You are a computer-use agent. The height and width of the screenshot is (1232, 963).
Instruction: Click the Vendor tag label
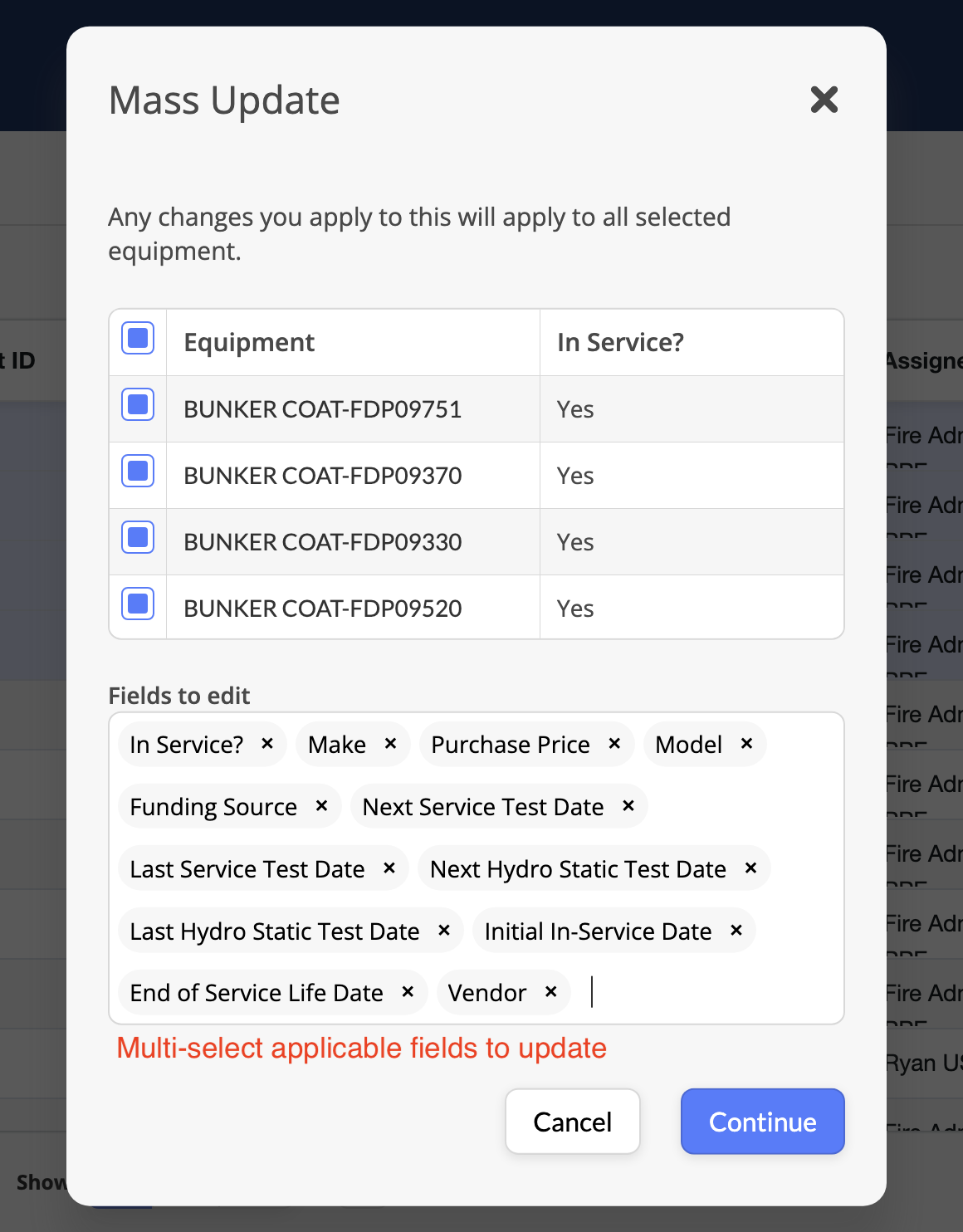click(487, 993)
